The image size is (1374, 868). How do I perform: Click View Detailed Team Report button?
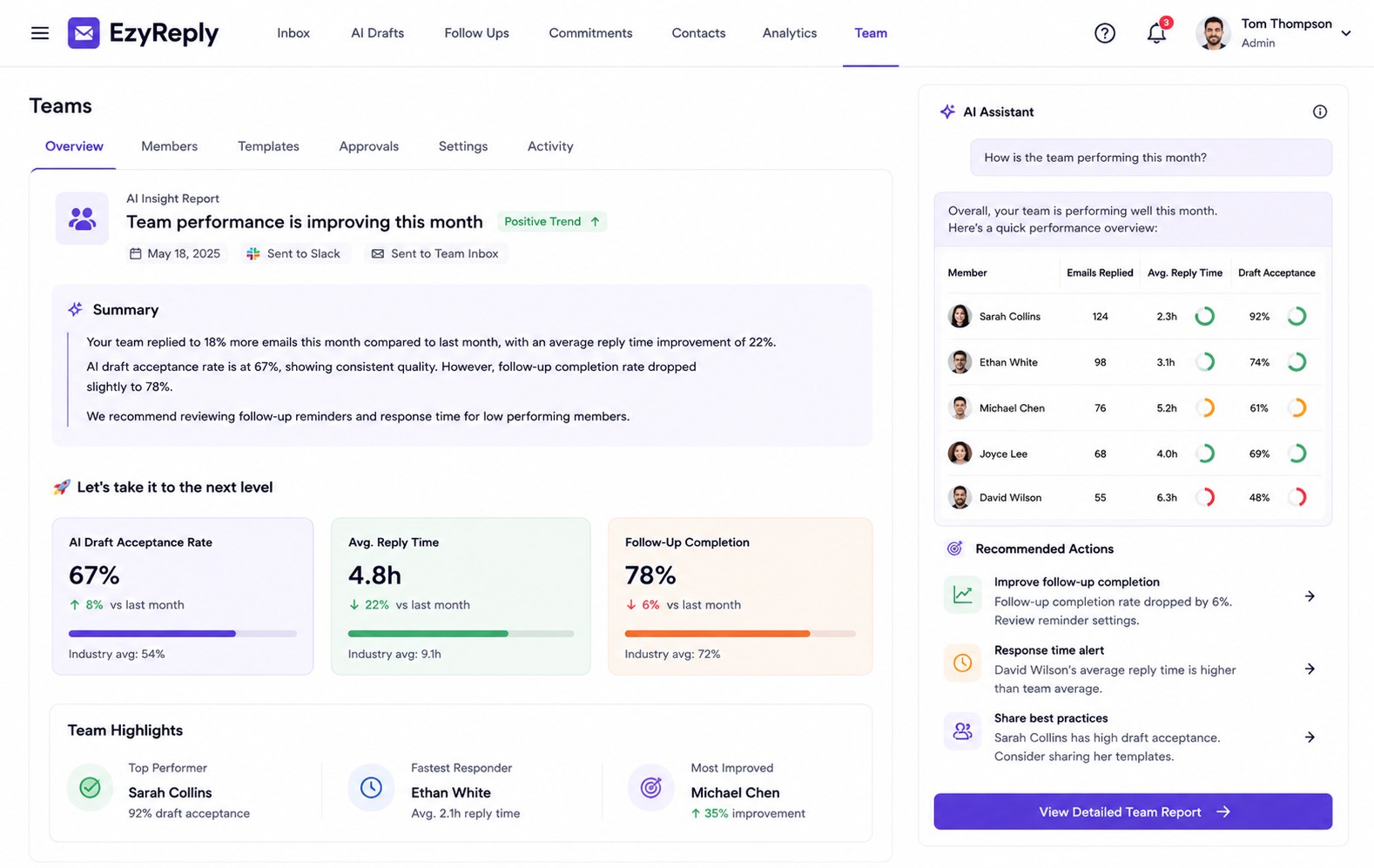1133,811
